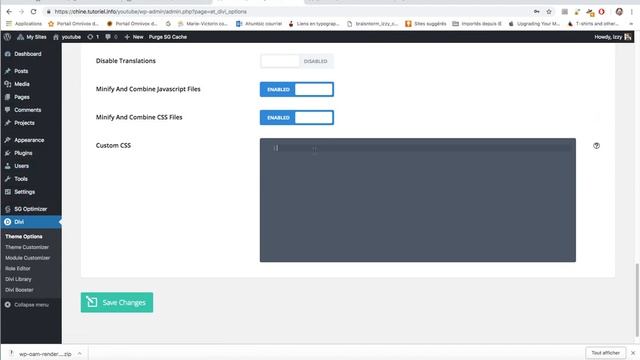Go back with the browser back arrow
Image resolution: width=640 pixels, height=360 pixels.
click(9, 12)
